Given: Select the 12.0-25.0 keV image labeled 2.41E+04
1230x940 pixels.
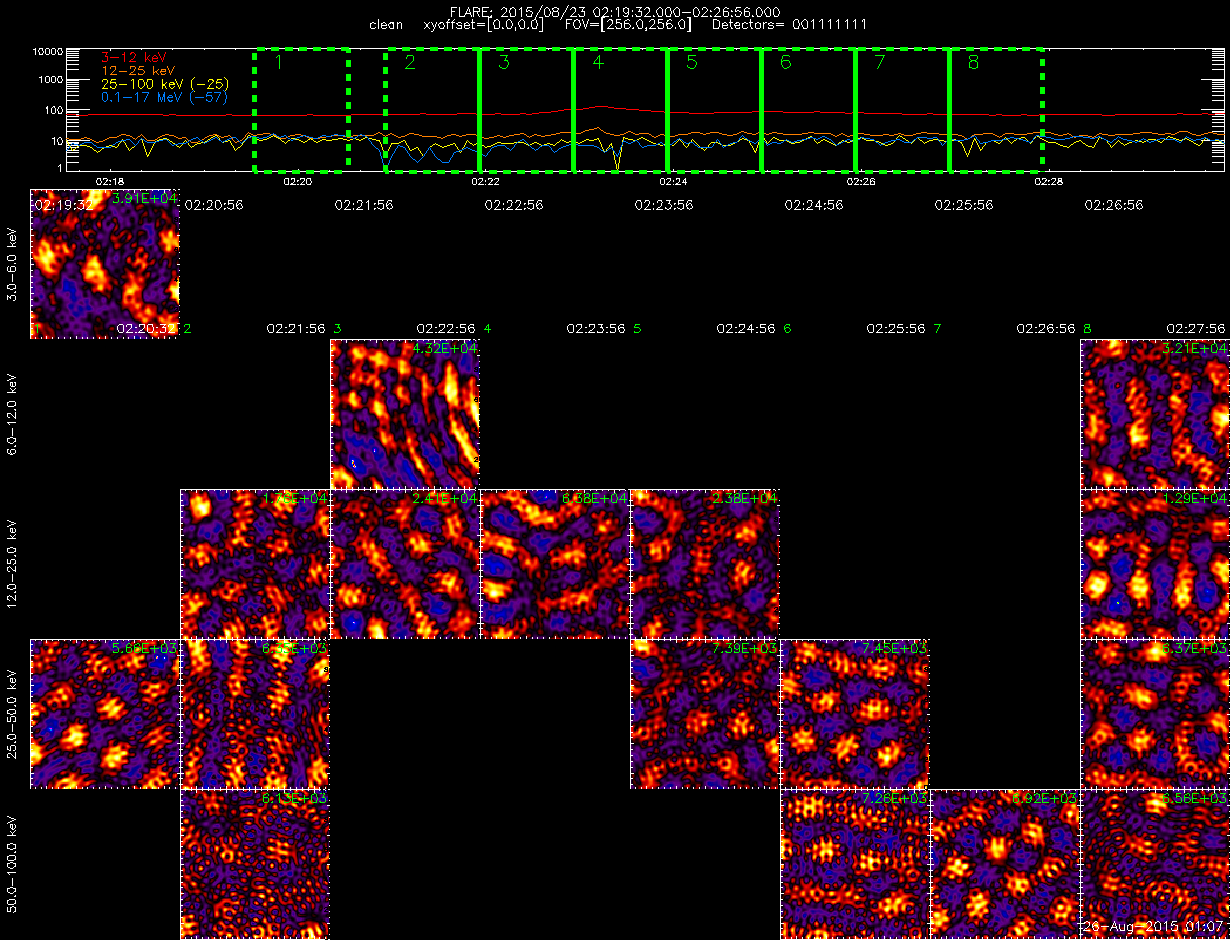Looking at the screenshot, I should (x=405, y=564).
